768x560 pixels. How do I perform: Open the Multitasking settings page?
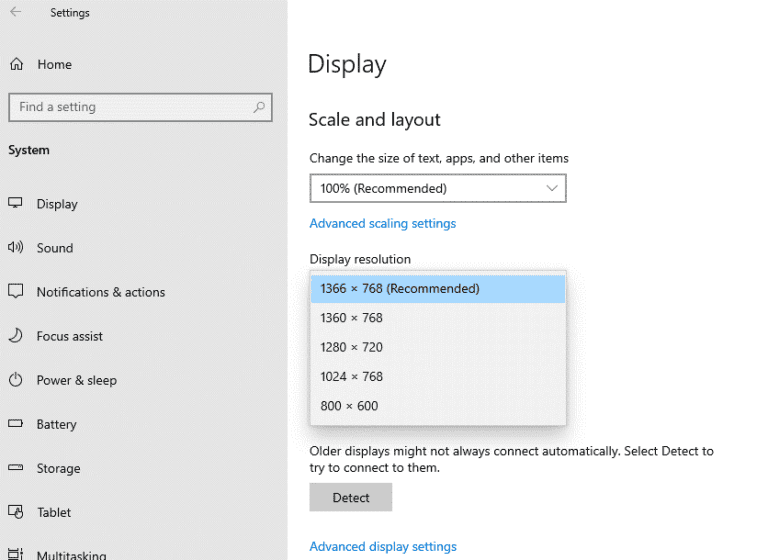tap(71, 553)
